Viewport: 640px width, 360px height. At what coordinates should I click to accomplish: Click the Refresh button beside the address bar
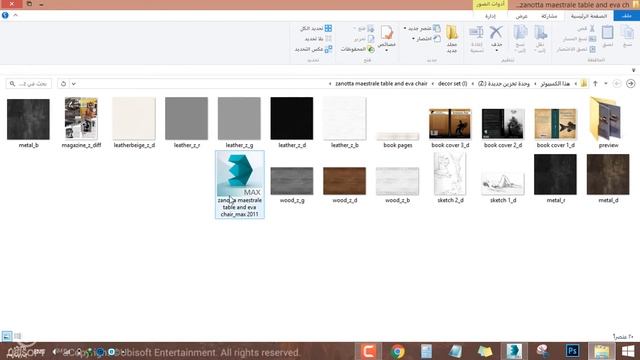(63, 84)
